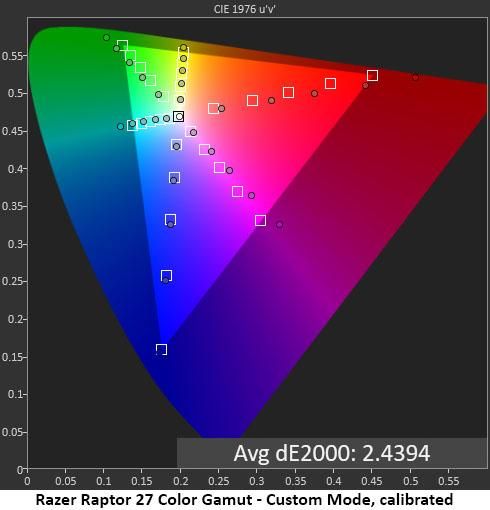This screenshot has height=510, width=490.
Task: Click the 0.15 label on vertical axis
Action: pyautogui.click(x=12, y=357)
